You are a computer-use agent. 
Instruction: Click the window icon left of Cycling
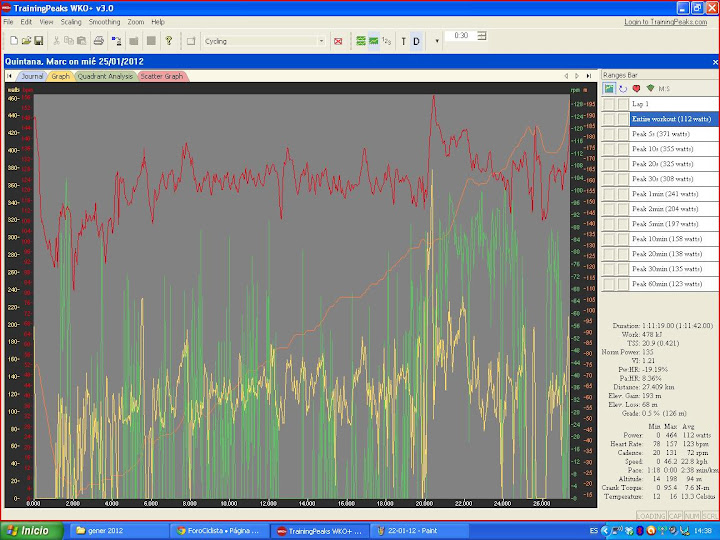pyautogui.click(x=191, y=41)
